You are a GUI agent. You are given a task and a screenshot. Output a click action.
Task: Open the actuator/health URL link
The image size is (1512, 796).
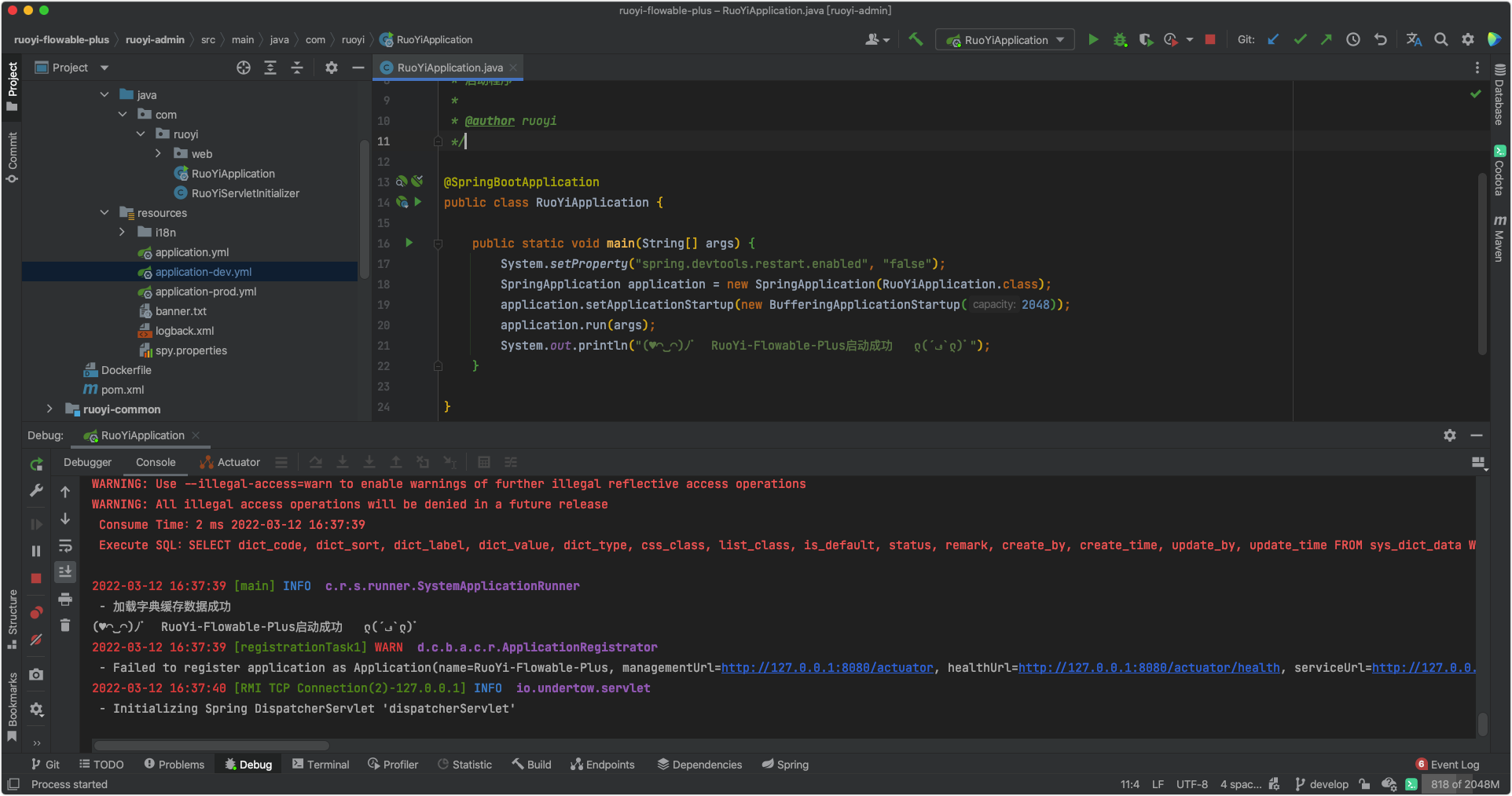pyautogui.click(x=1149, y=667)
